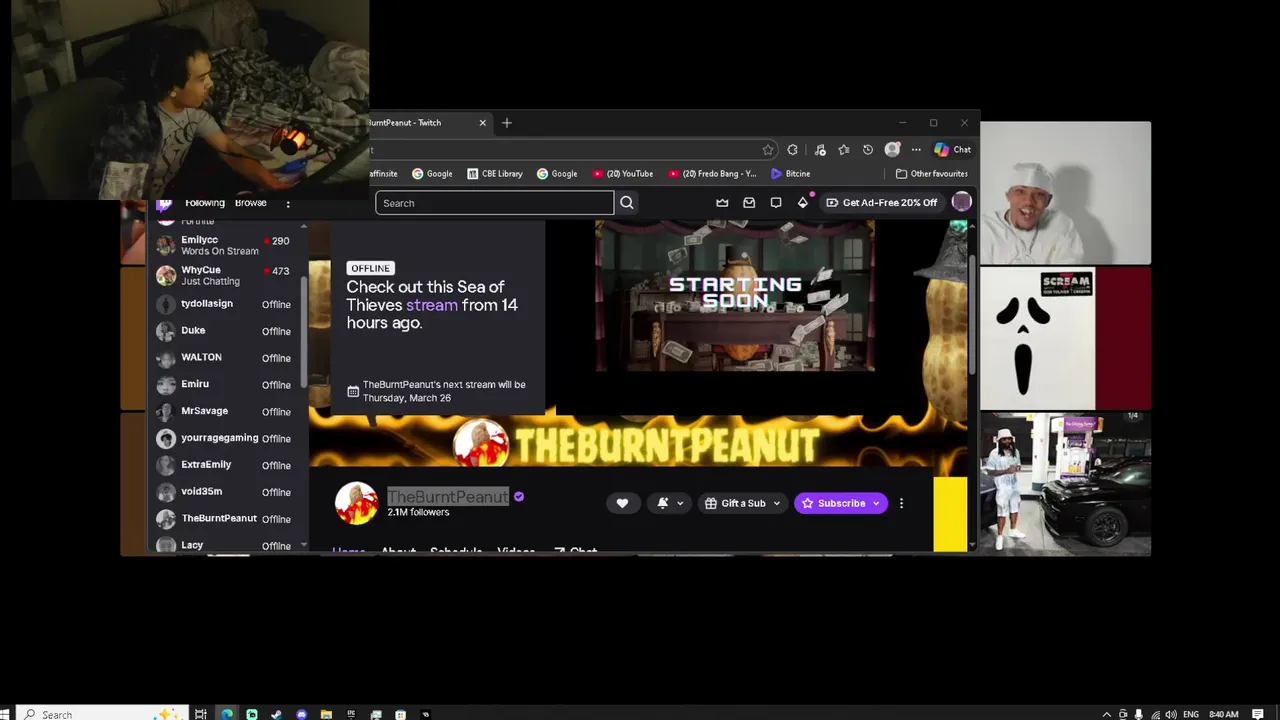This screenshot has height=720, width=1280.
Task: Click the About channel tab
Action: click(x=398, y=550)
